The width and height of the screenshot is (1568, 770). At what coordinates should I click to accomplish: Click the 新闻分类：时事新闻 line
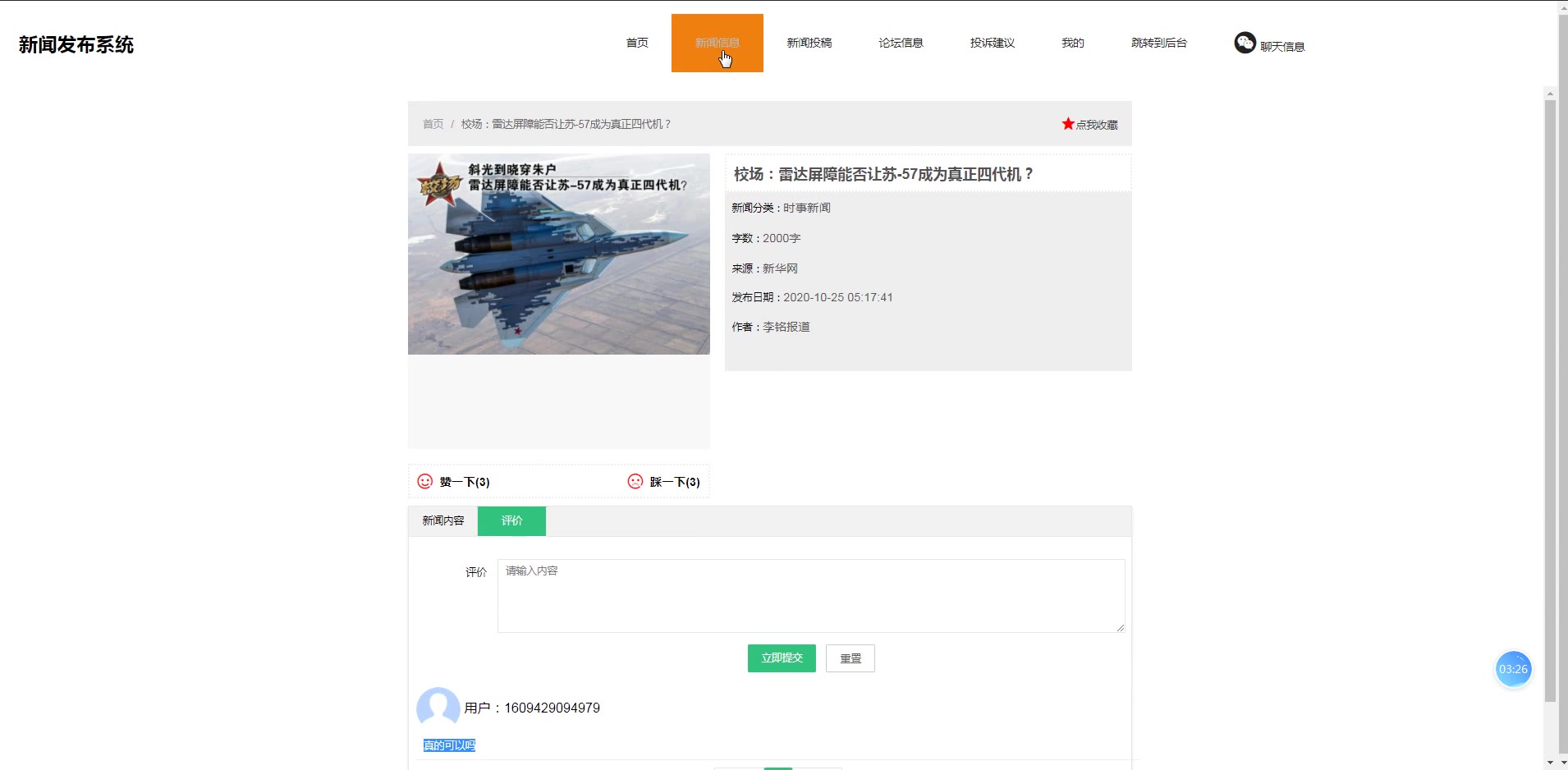[781, 208]
